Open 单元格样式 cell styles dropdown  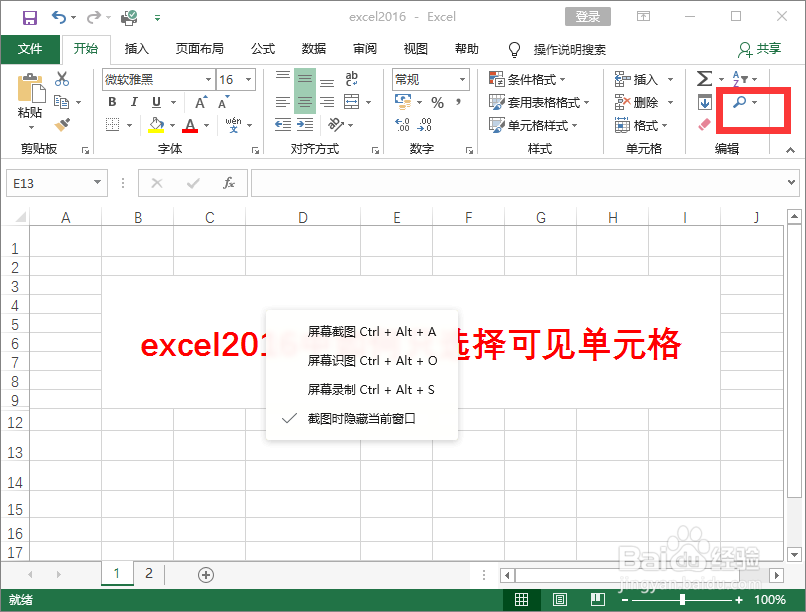click(x=533, y=125)
